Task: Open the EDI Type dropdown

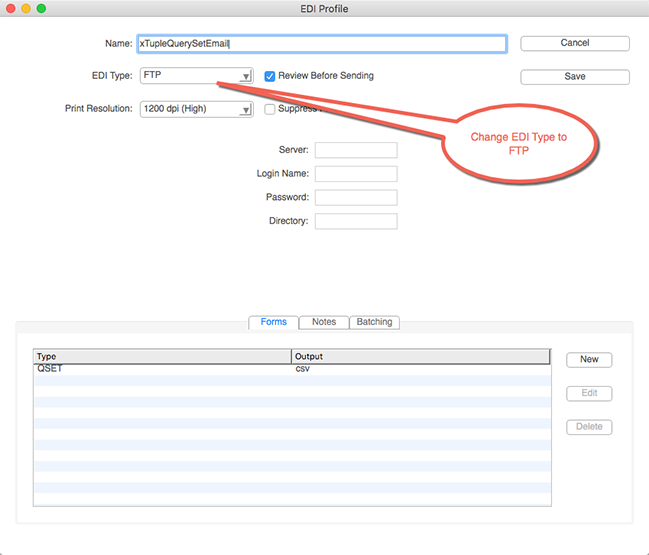Action: pos(195,75)
